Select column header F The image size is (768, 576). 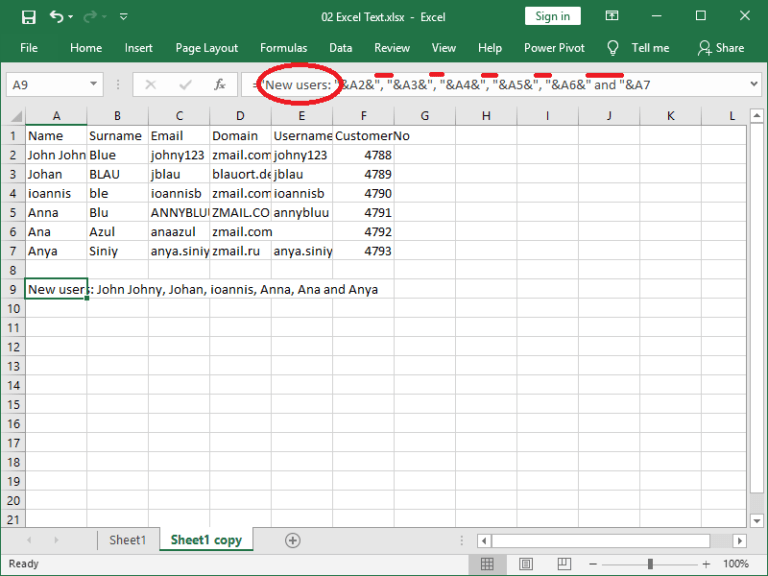(363, 116)
